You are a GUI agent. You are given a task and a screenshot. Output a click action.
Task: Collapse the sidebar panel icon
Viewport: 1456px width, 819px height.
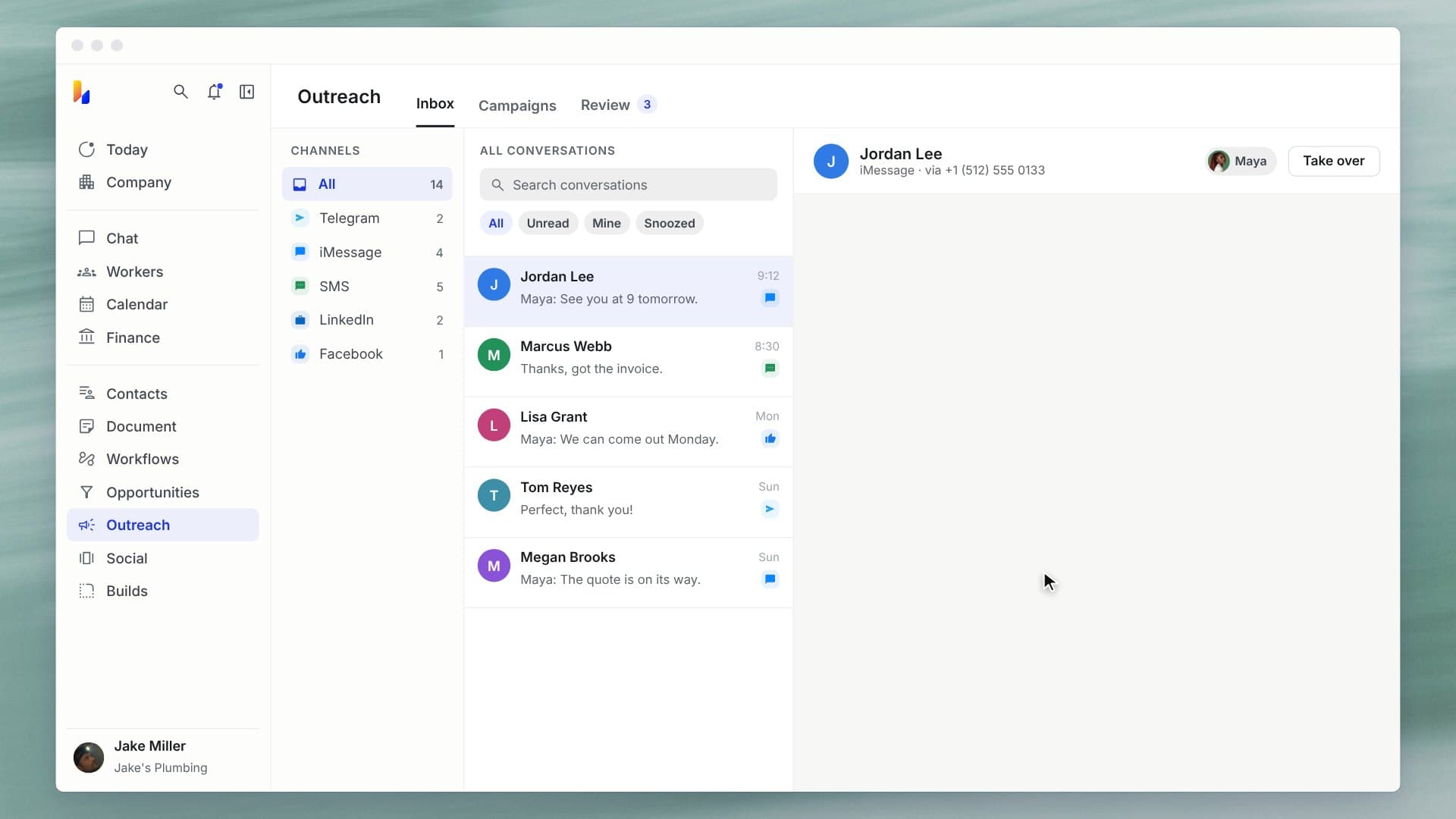point(247,92)
